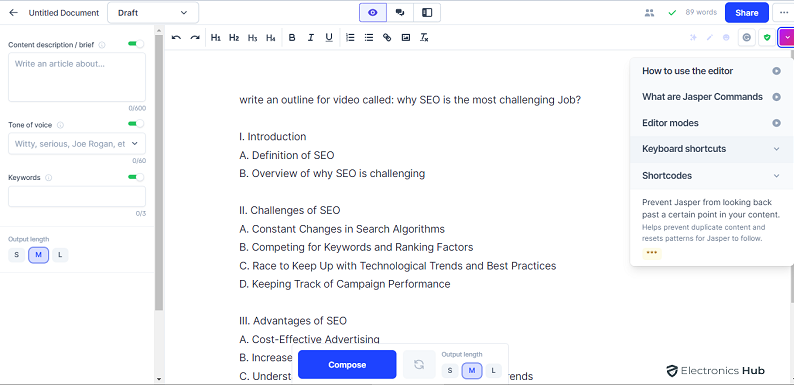Click the Compose button
The width and height of the screenshot is (794, 385).
(347, 365)
